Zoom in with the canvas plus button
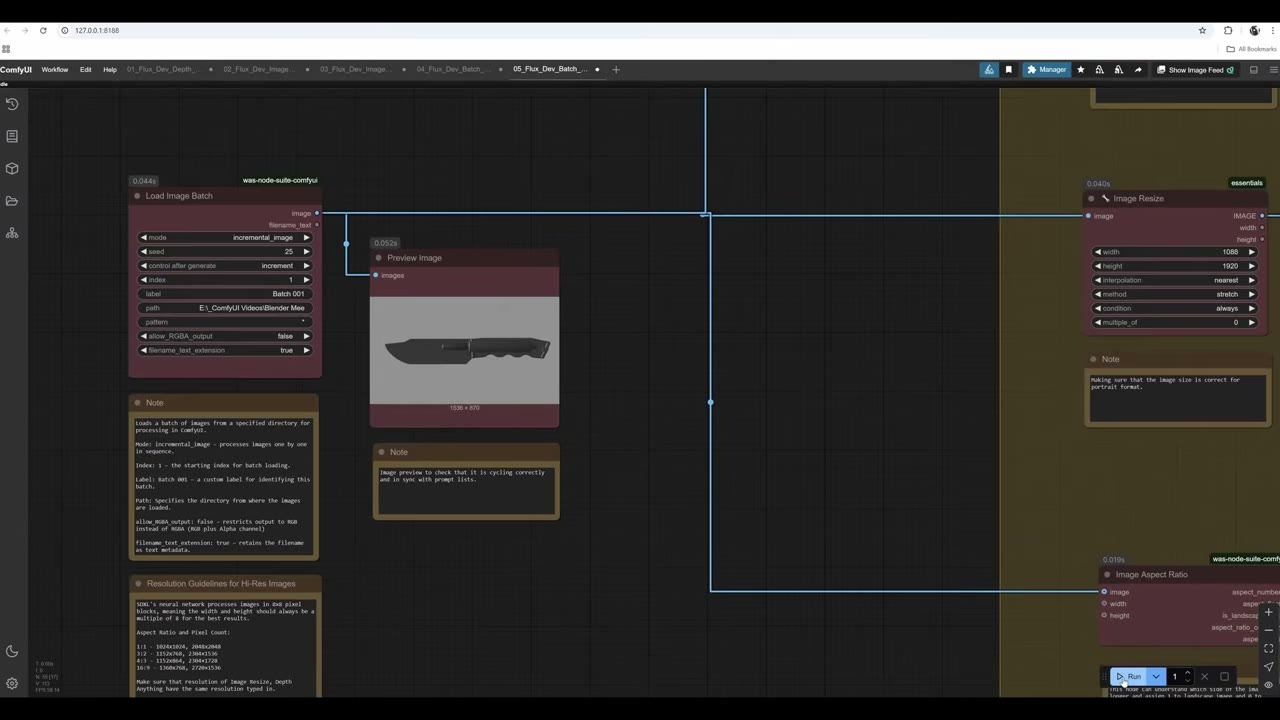Screen dimensions: 1280x720 [x=1268, y=612]
